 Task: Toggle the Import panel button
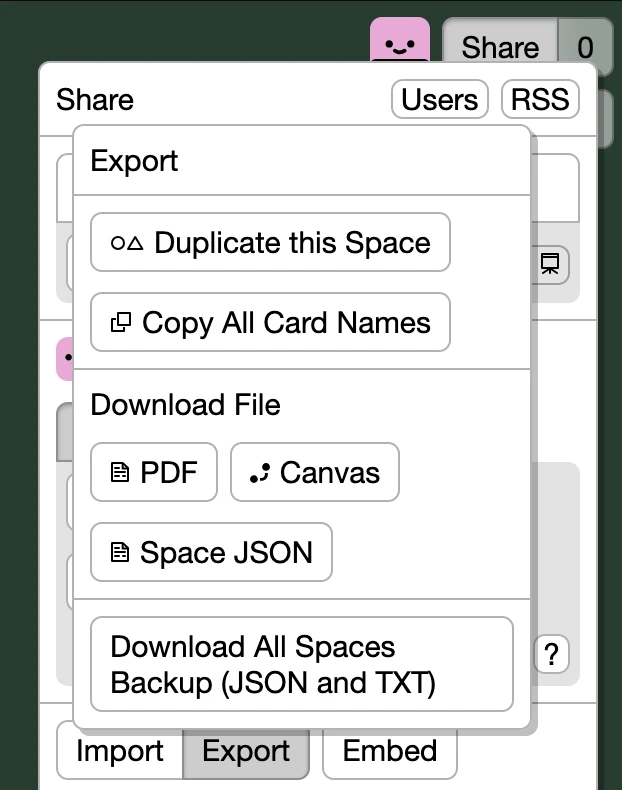(120, 751)
